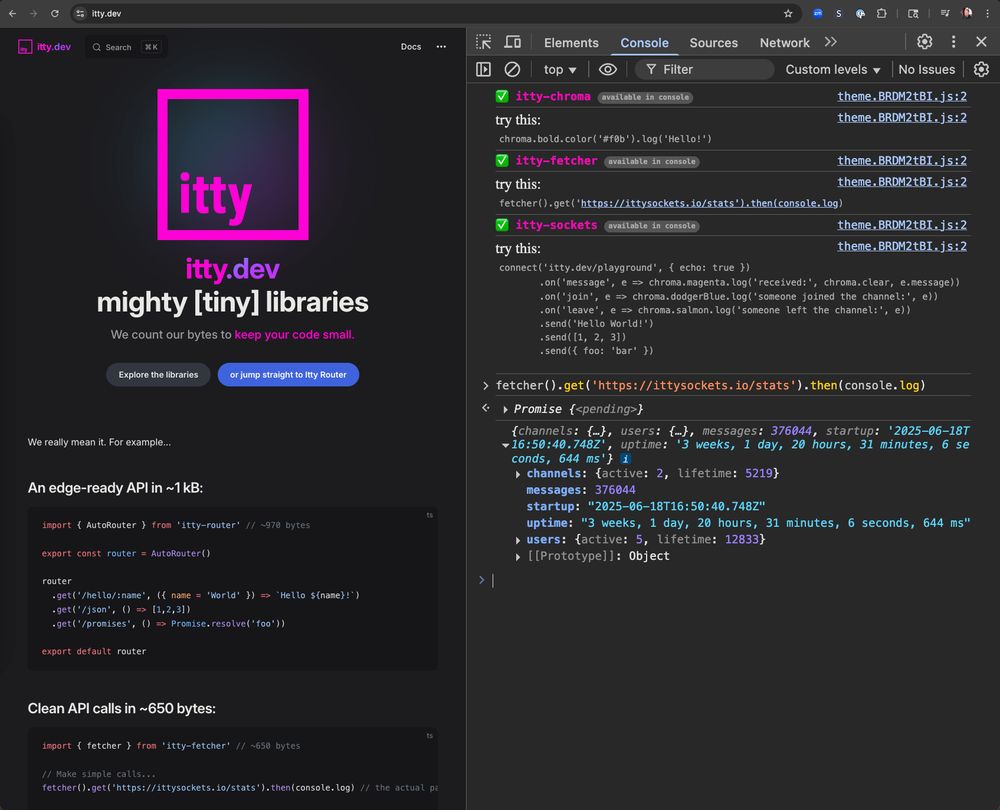
Task: Create a live expression with eye icon
Action: [608, 70]
